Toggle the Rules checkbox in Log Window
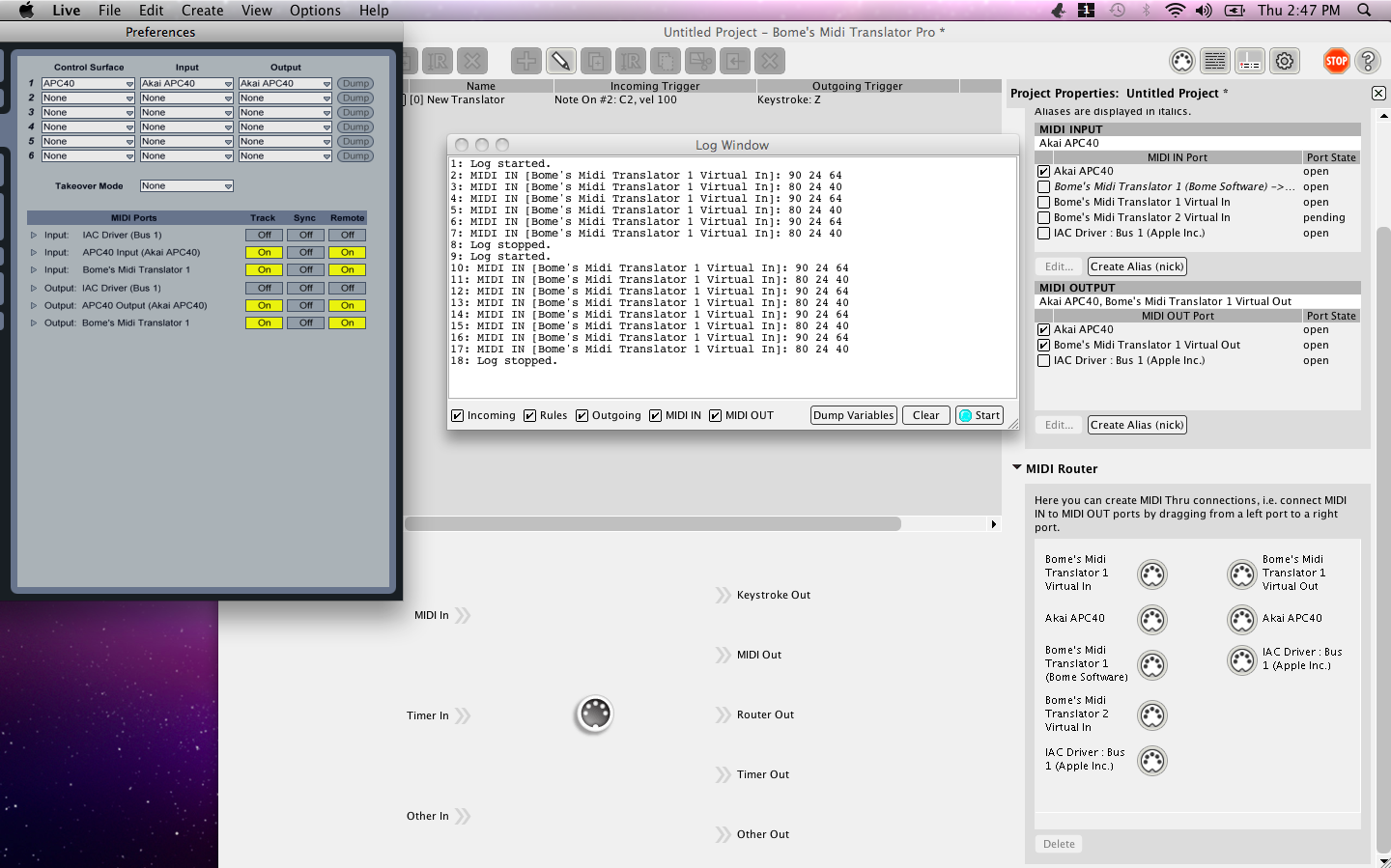 point(530,416)
